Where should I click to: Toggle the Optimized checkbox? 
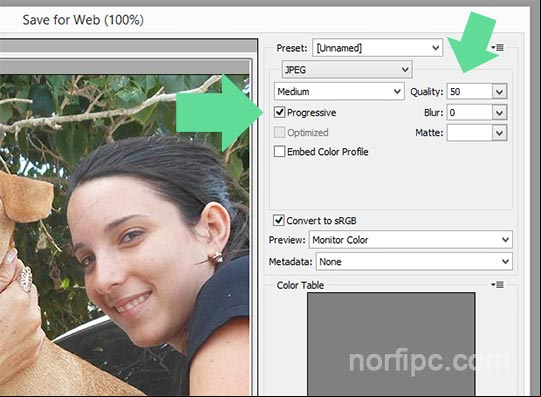[x=279, y=132]
